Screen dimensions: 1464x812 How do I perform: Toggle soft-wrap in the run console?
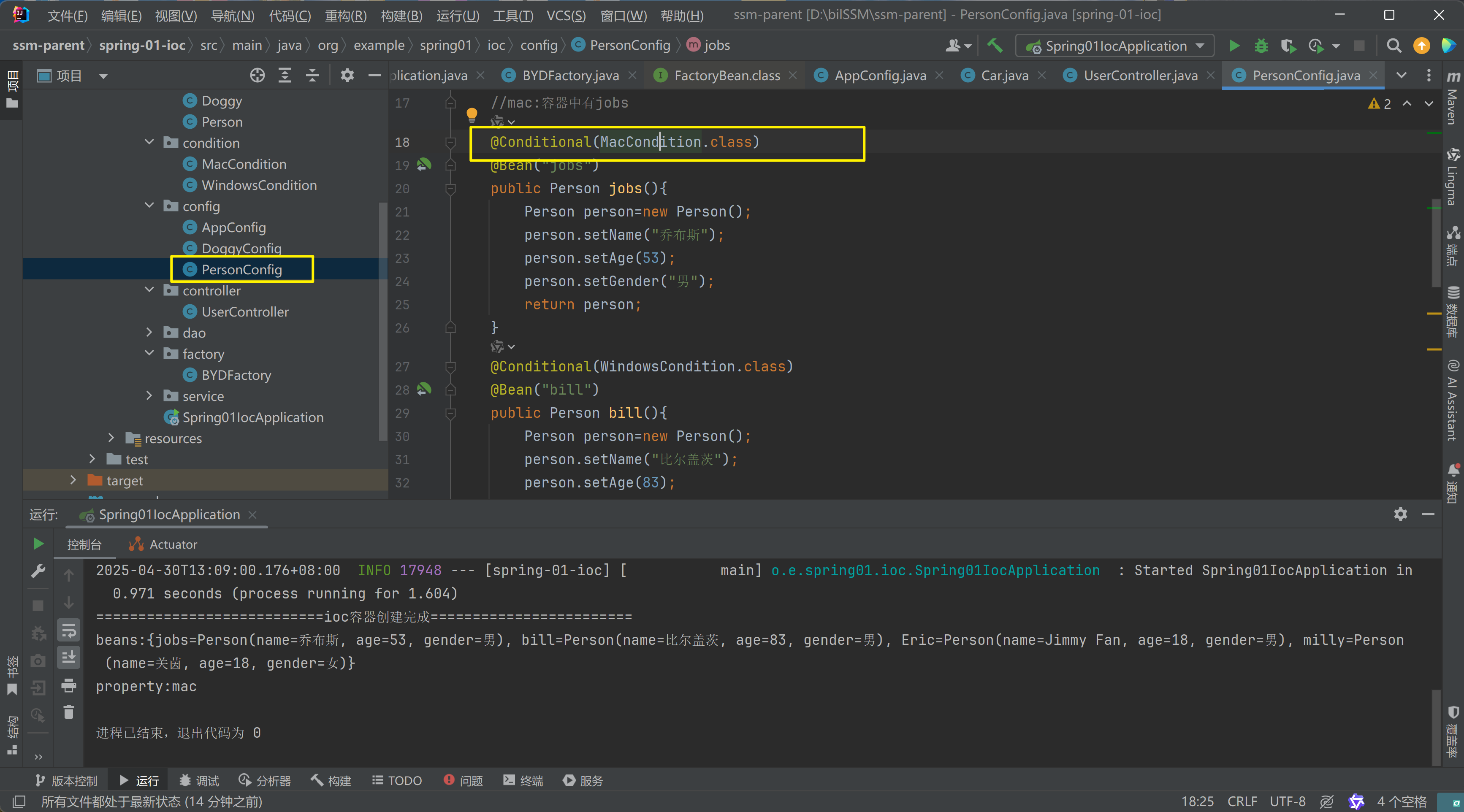coord(69,630)
